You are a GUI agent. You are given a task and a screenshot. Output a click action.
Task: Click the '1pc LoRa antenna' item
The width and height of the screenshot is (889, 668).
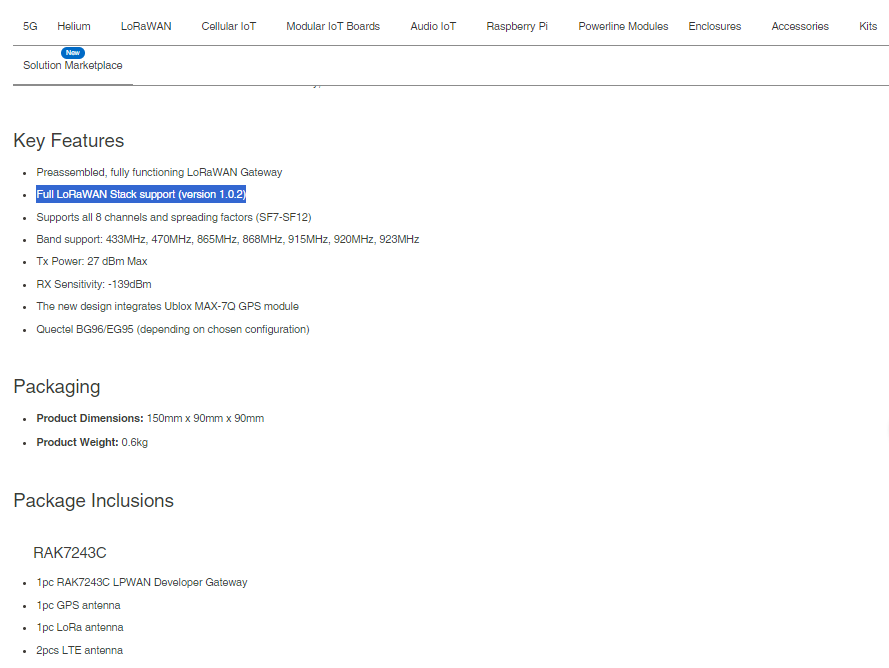click(x=80, y=627)
